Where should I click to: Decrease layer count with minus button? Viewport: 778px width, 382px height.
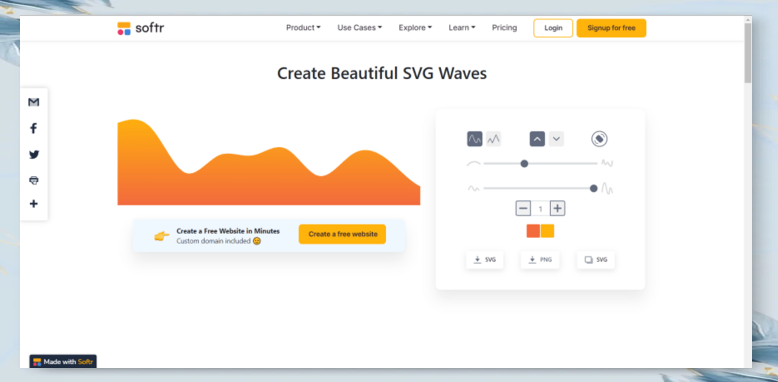click(x=523, y=208)
